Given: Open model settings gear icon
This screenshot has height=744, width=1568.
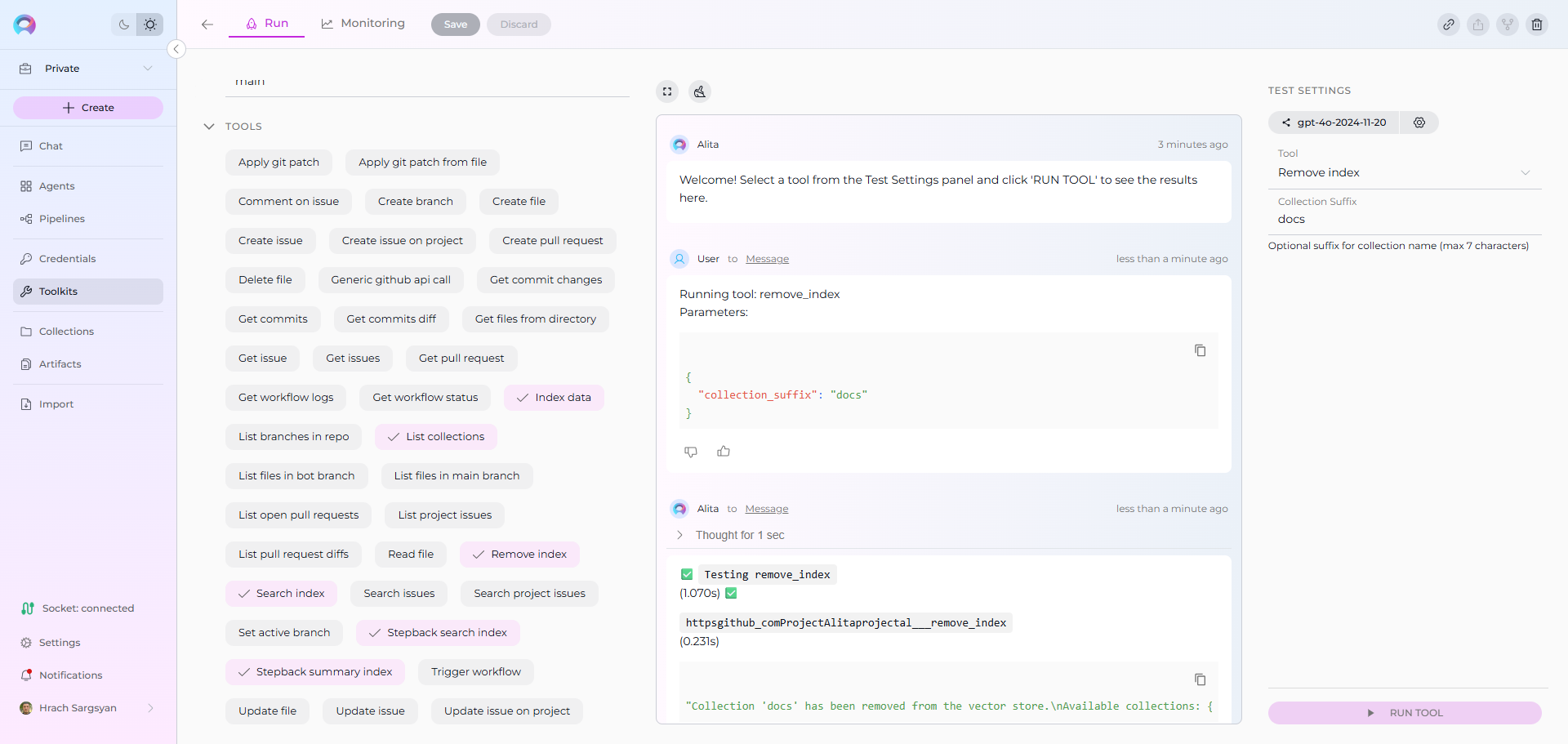Looking at the screenshot, I should [x=1419, y=123].
